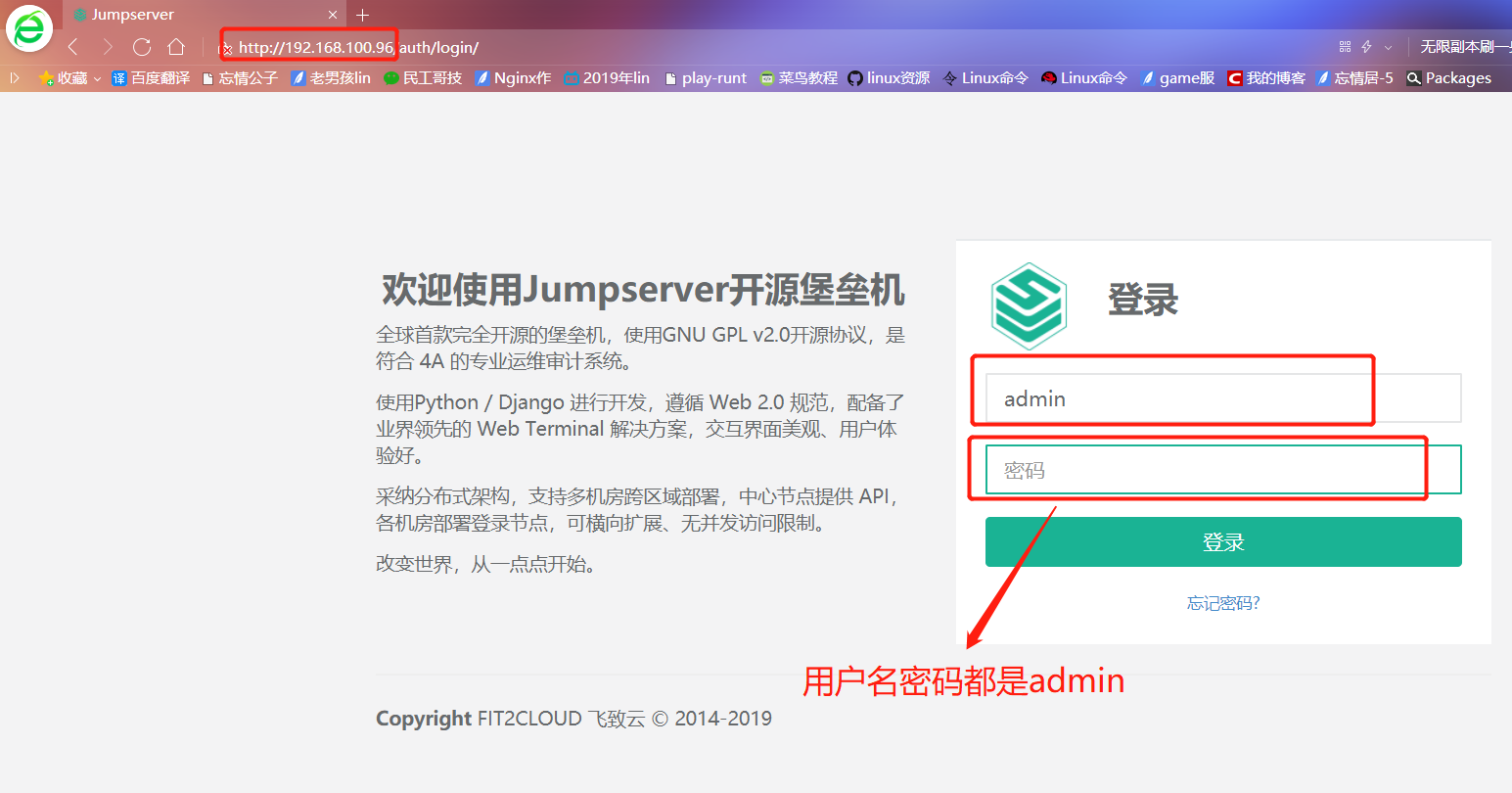Click the QR code grid icon in toolbar
The height and width of the screenshot is (793, 1512).
point(1345,47)
